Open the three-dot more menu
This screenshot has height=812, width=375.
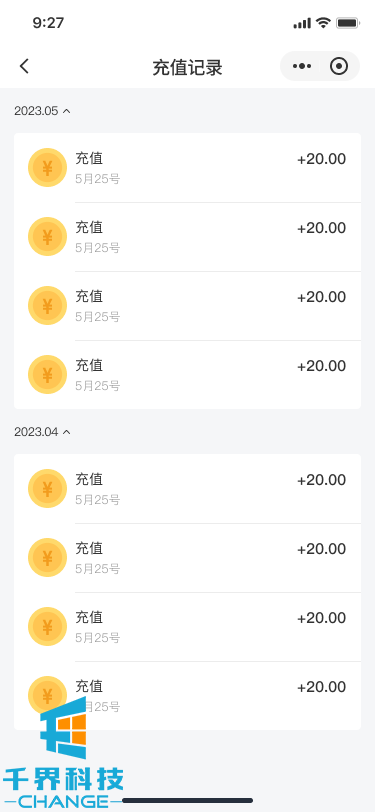click(301, 66)
